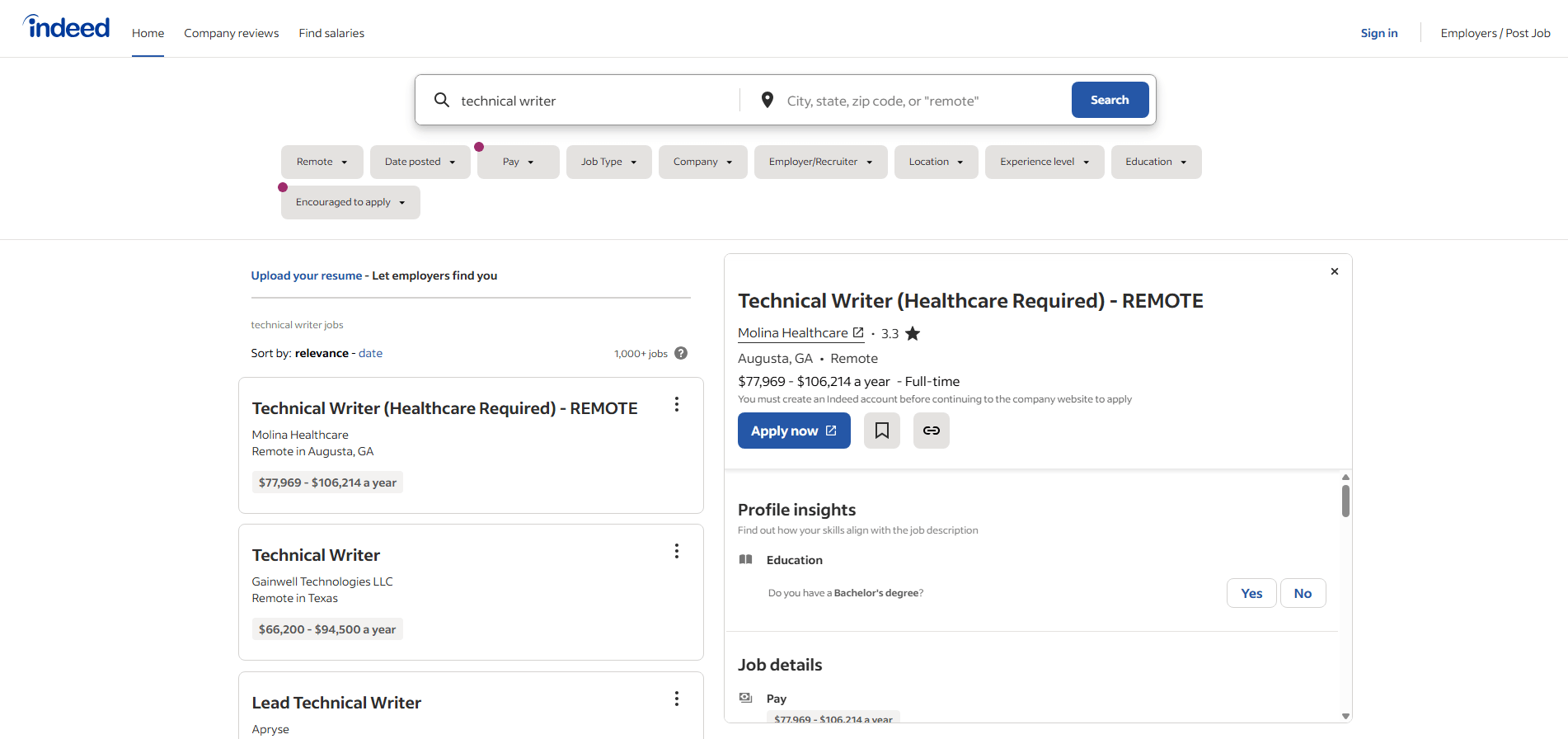
Task: Click the '1,000+ jobs' count text
Action: click(x=641, y=354)
